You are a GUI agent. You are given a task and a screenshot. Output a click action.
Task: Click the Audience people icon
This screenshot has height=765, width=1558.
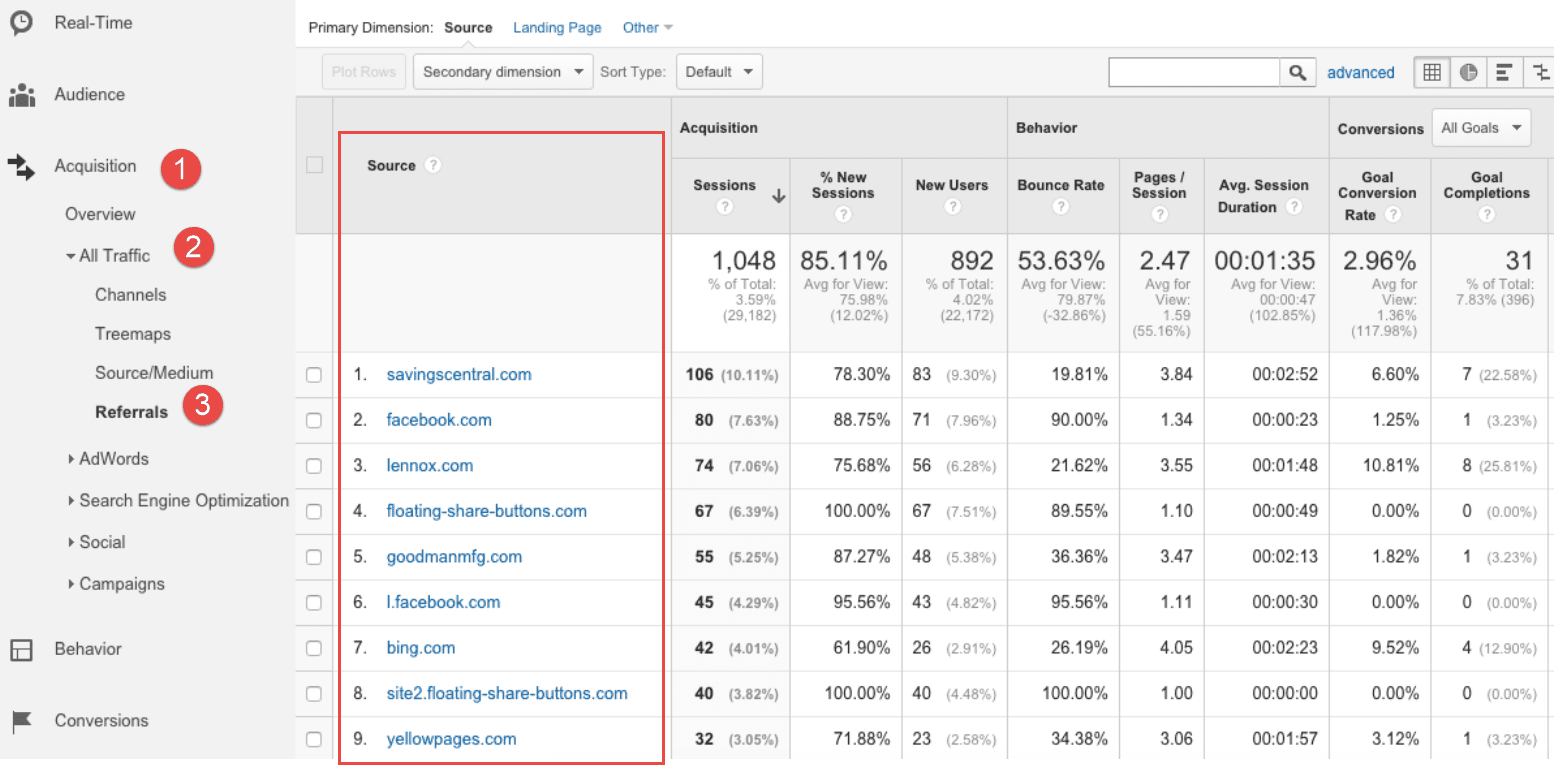coord(21,95)
